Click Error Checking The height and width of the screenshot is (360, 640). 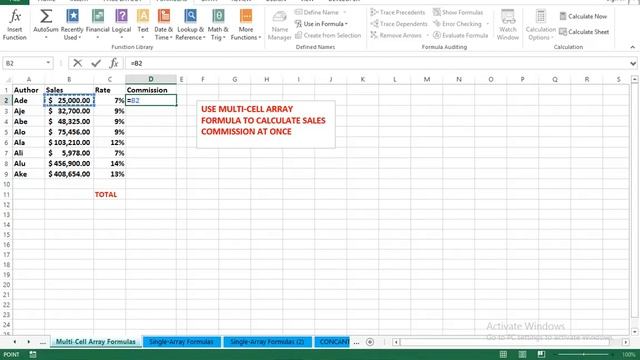[x=457, y=24]
